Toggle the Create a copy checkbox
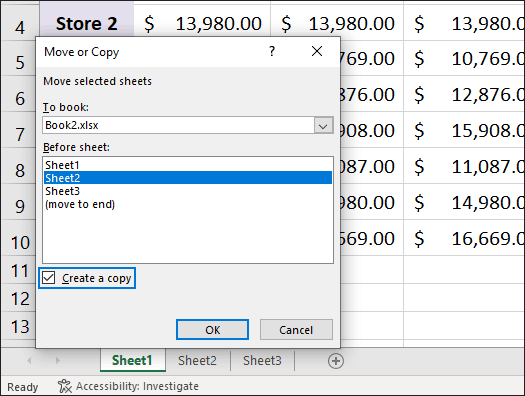525x396 pixels. (x=49, y=278)
